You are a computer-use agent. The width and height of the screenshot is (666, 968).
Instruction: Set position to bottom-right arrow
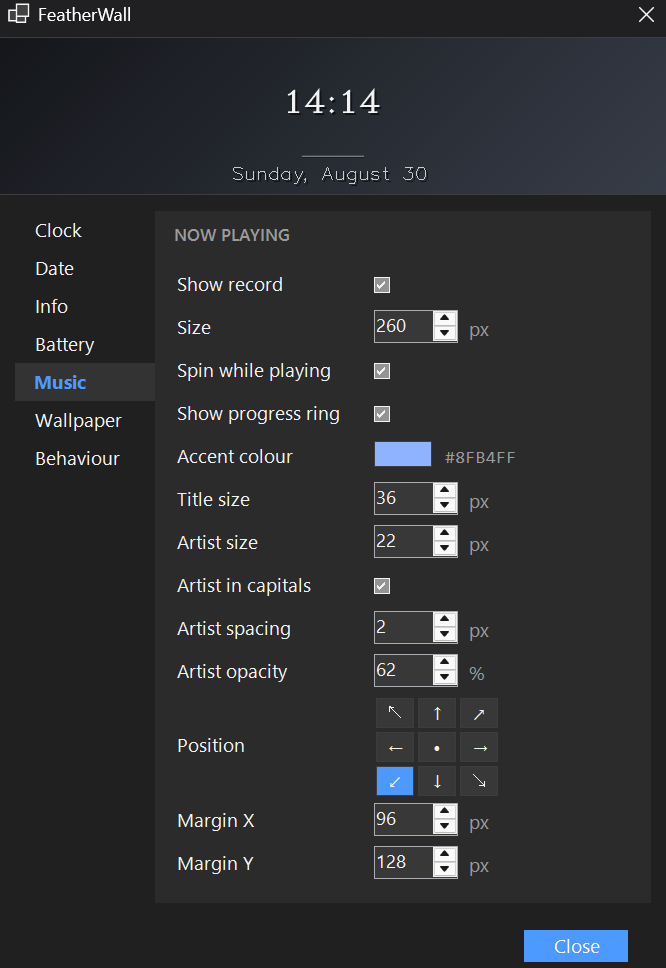(479, 781)
